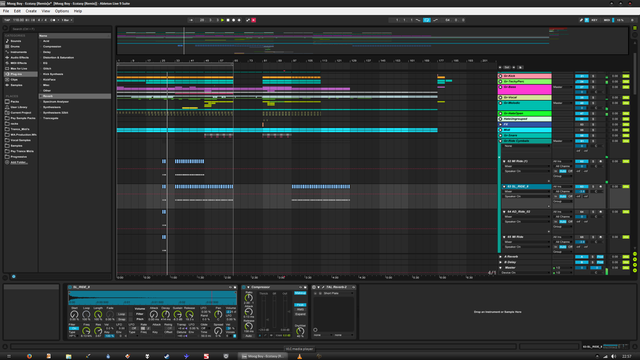Image resolution: width=640 pixels, height=360 pixels.
Task: Unfold the Gr-Bass group track
Action: [x=500, y=87]
